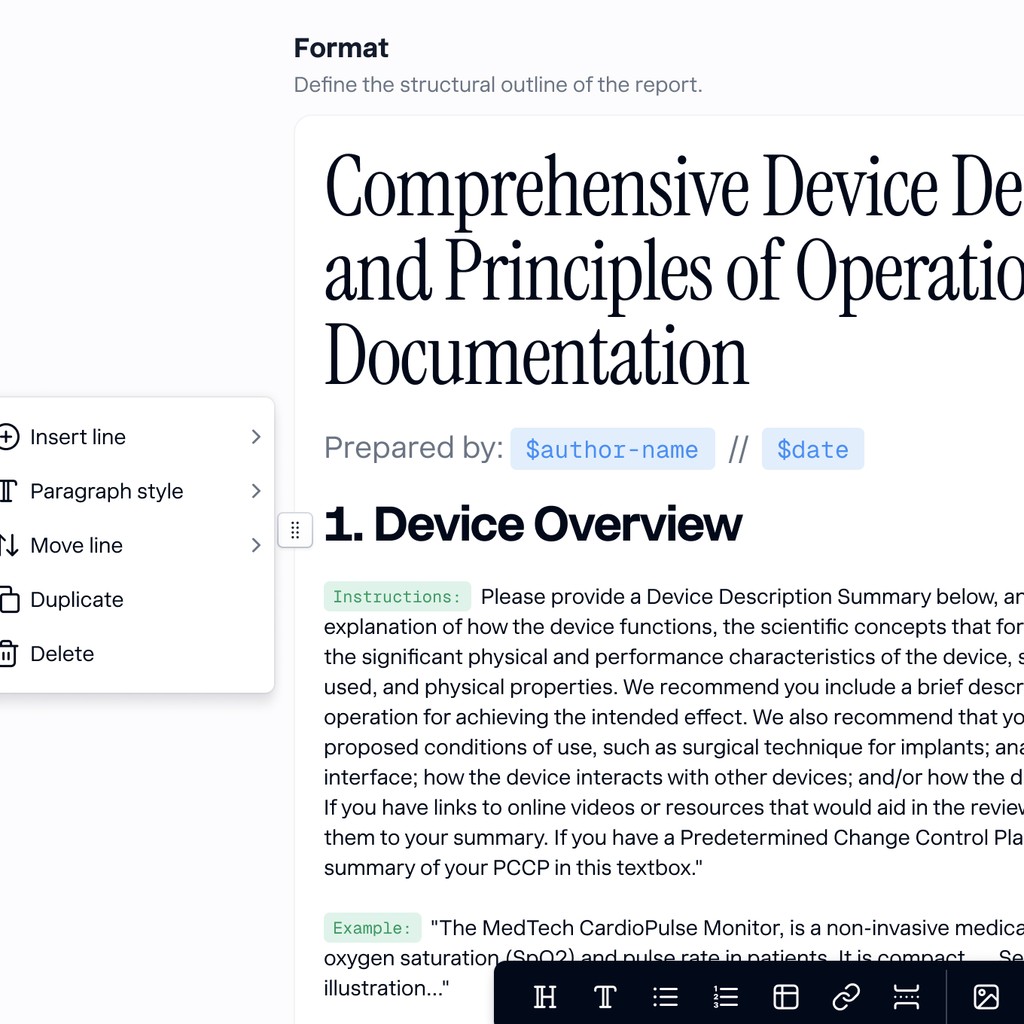Insert a heading using the H toolbar icon

(x=545, y=996)
